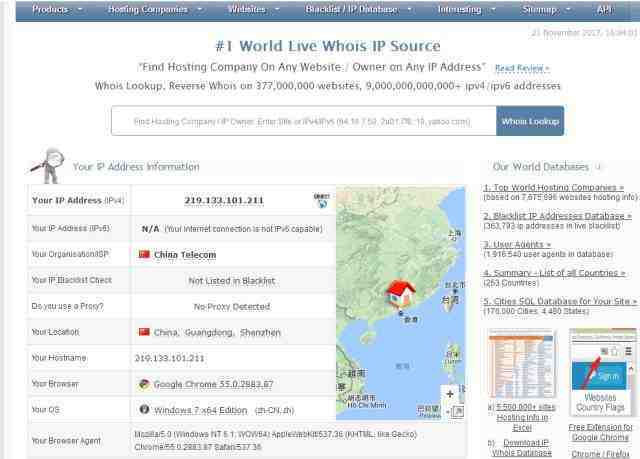640x459 pixels.
Task: Open Top World Hosting Companies link
Action: (554, 188)
